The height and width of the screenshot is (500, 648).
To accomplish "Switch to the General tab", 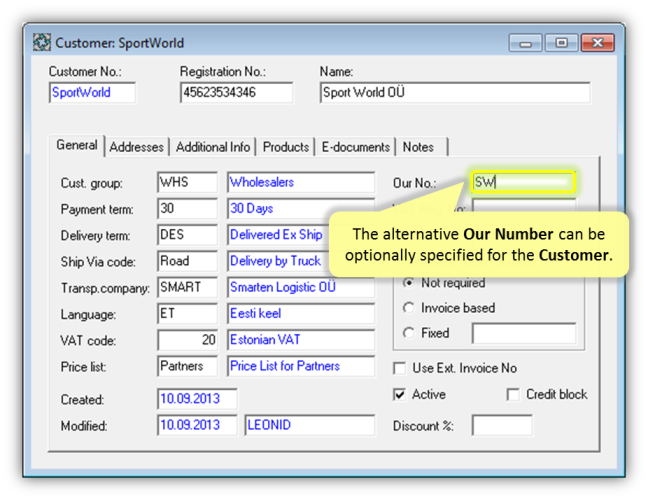I will (x=76, y=145).
